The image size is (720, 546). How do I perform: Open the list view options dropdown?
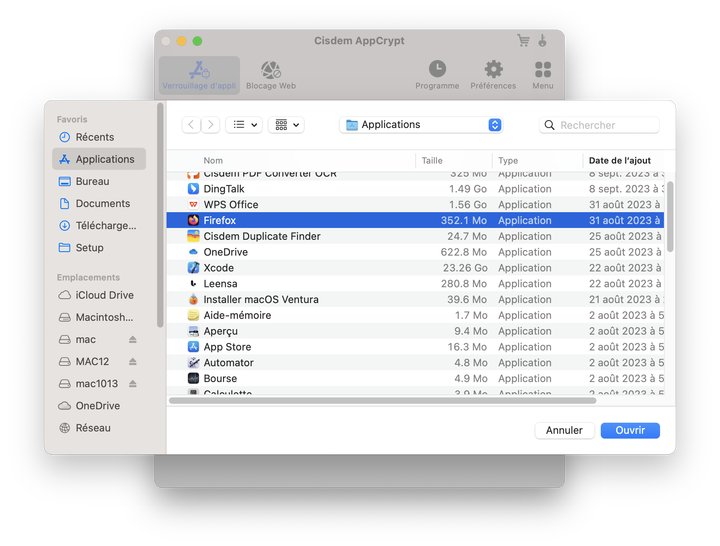pos(244,124)
